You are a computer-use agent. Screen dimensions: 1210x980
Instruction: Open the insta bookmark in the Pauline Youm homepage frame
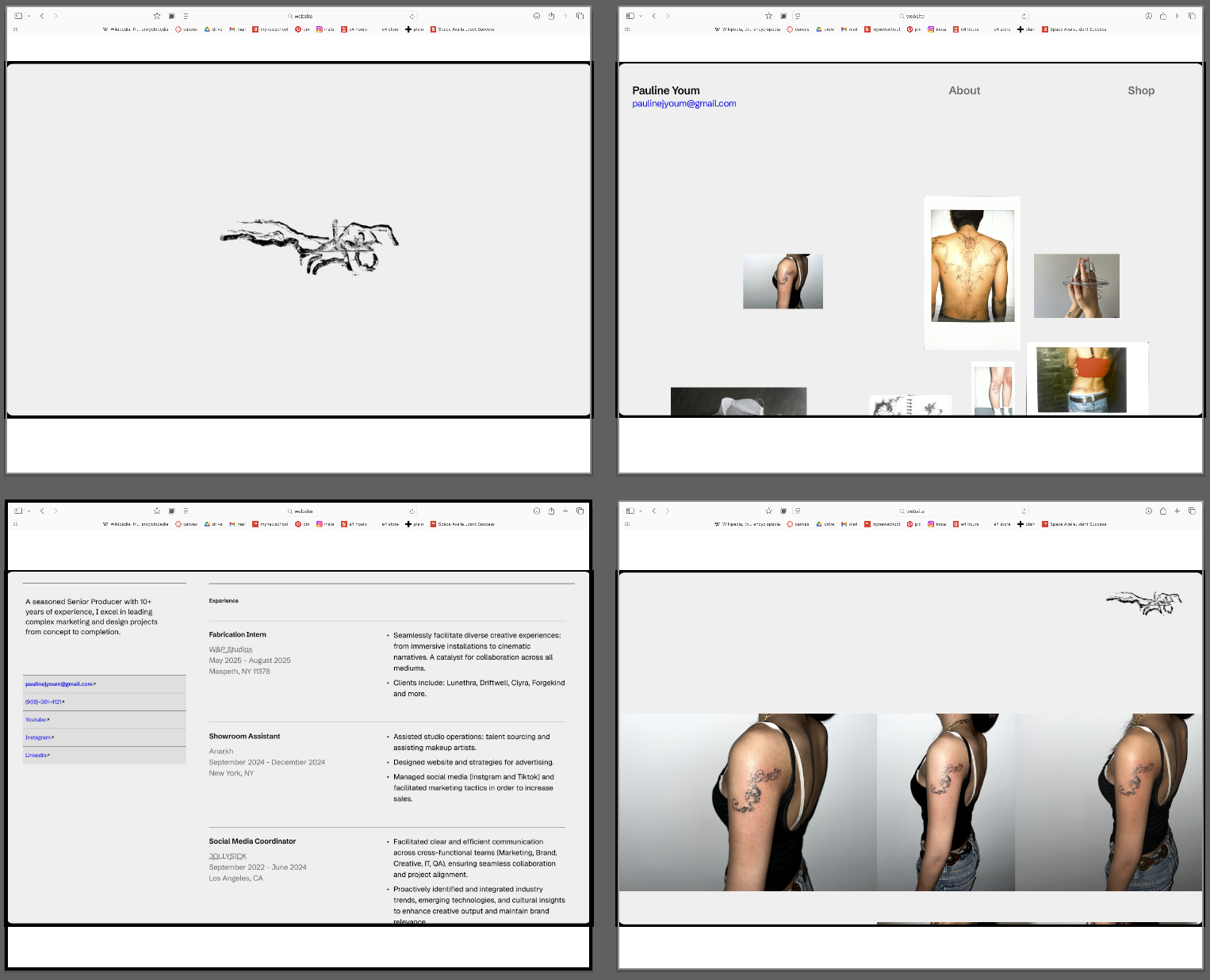(x=936, y=29)
